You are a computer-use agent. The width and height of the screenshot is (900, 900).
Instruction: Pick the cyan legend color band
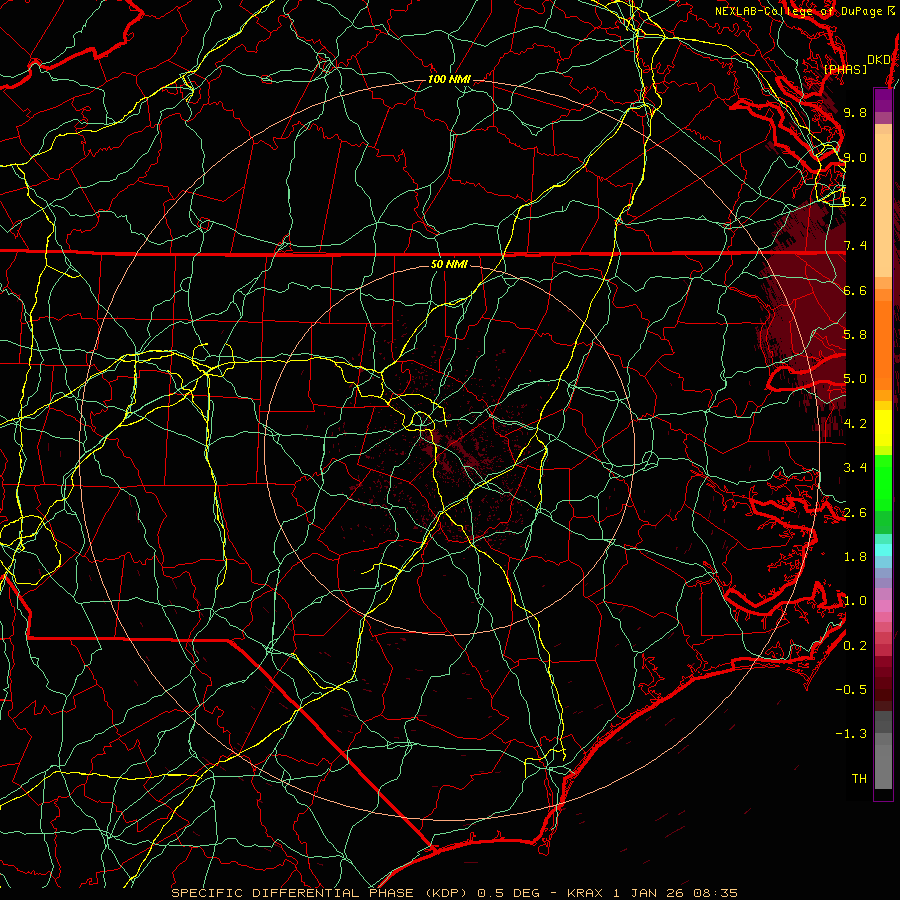pos(883,550)
